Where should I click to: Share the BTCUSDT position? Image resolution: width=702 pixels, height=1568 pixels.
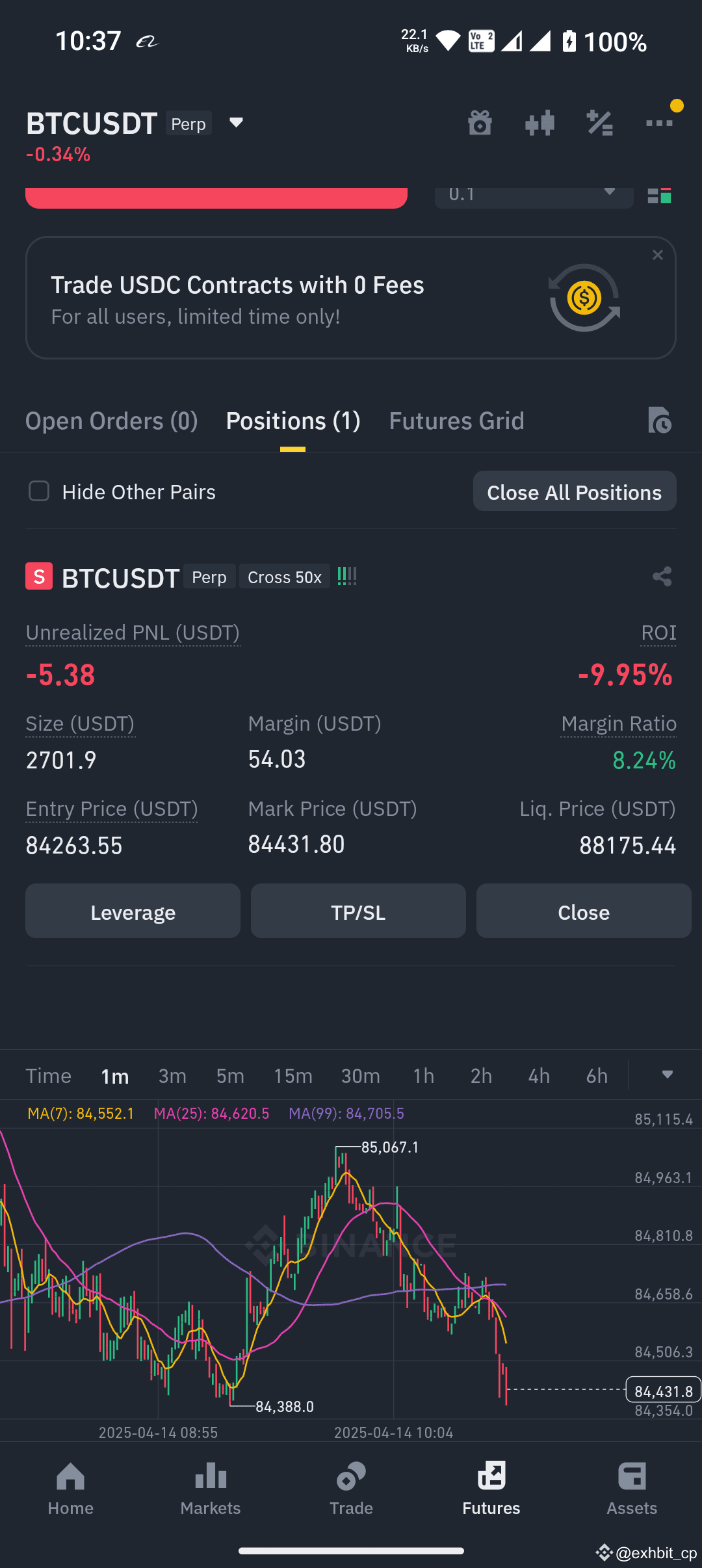pos(662,576)
